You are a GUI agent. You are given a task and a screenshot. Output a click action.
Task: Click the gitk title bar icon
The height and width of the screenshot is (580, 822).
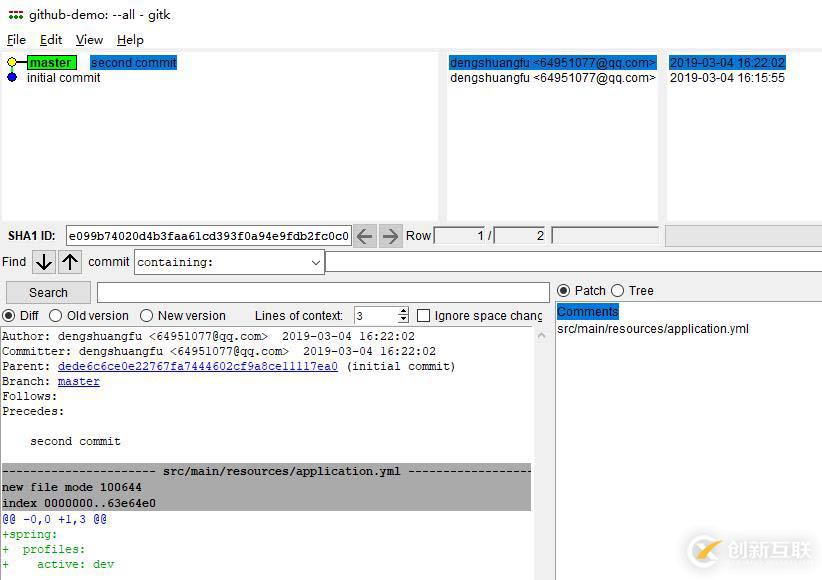[16, 15]
